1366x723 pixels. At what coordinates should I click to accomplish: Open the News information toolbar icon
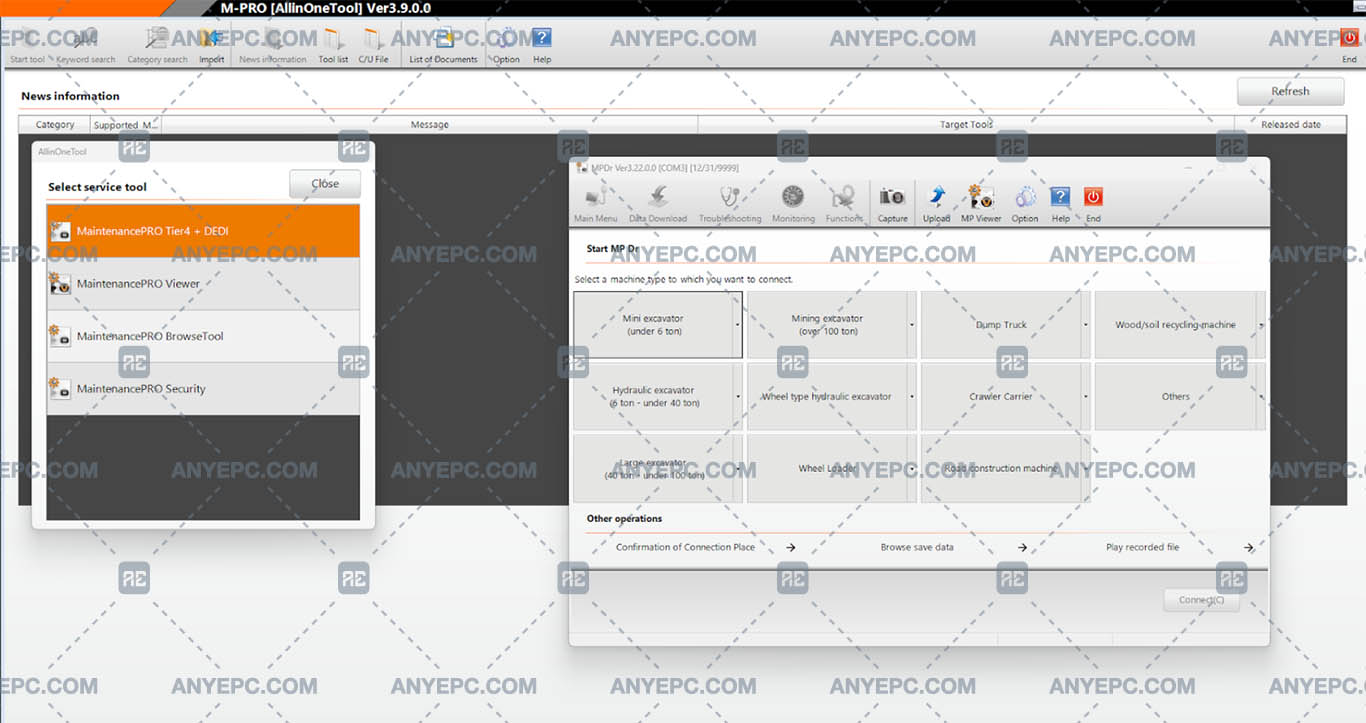pyautogui.click(x=273, y=46)
